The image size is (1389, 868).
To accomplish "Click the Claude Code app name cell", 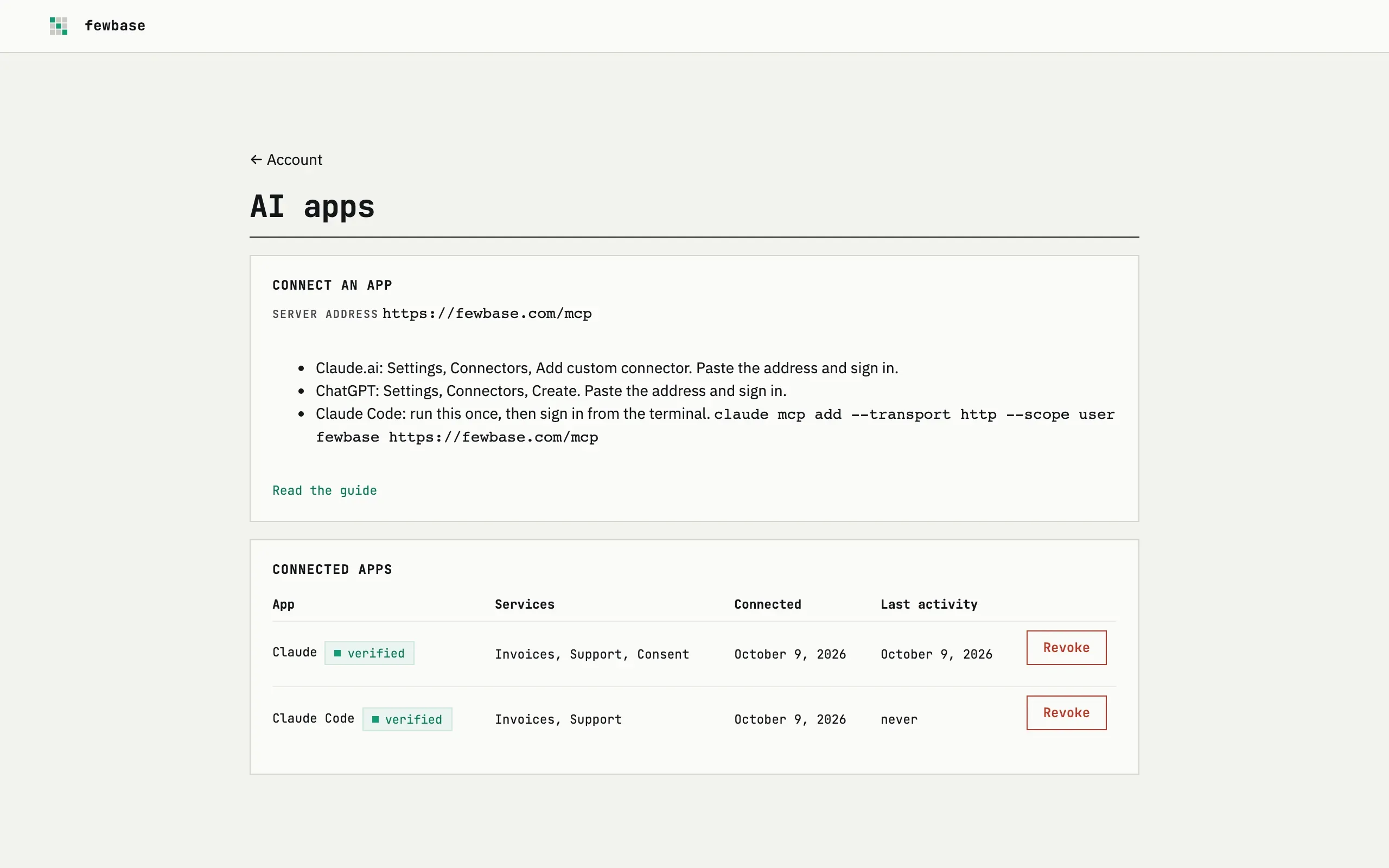I will pyautogui.click(x=314, y=719).
